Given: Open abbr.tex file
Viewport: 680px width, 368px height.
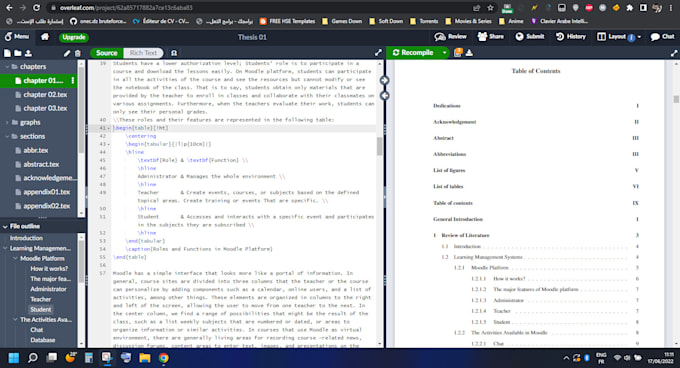Looking at the screenshot, I should (36, 150).
